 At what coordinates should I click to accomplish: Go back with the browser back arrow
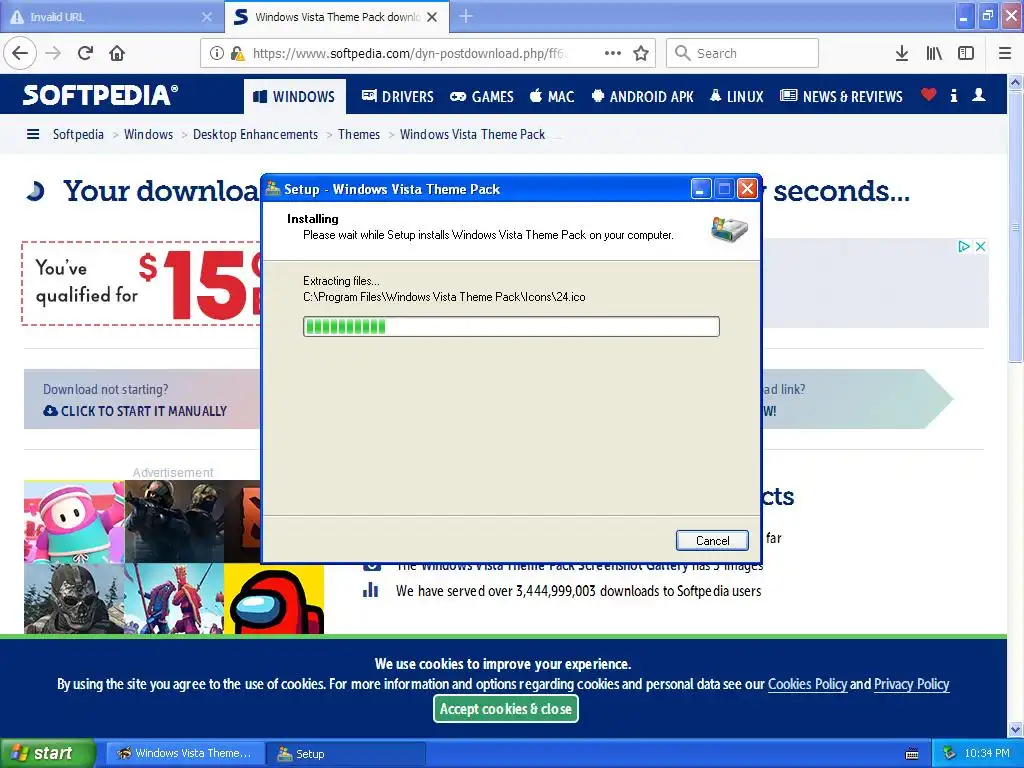coord(20,54)
